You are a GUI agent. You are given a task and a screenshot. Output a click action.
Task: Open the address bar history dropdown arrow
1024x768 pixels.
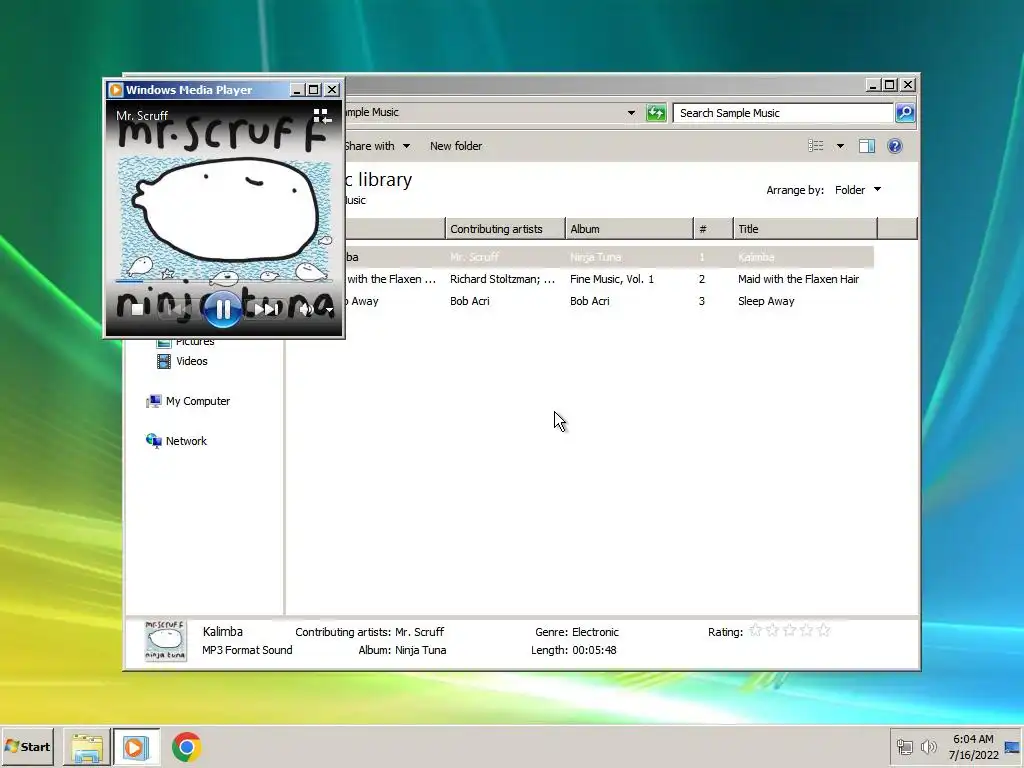(631, 113)
